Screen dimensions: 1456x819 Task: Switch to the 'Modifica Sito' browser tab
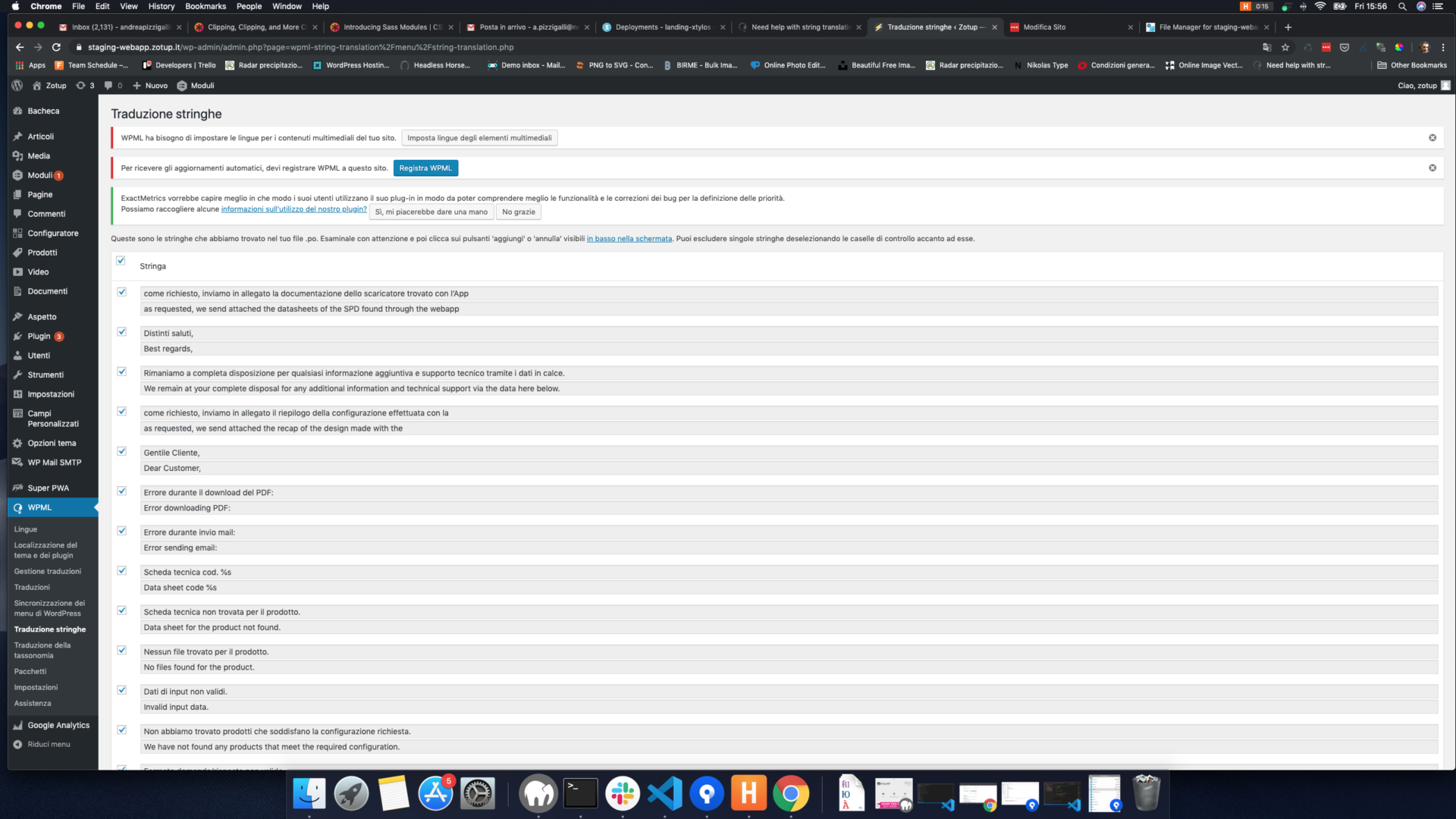(1046, 27)
